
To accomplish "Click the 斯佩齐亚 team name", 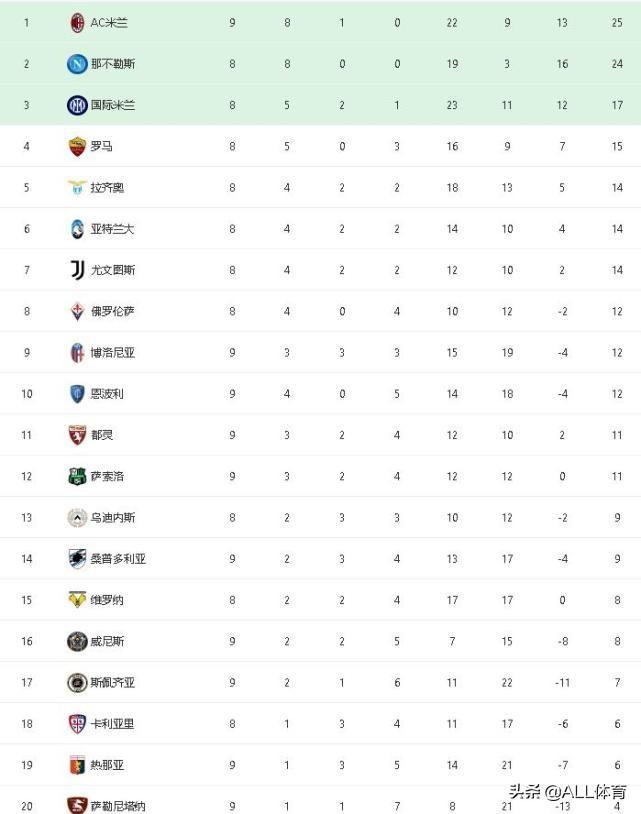I will click(x=113, y=683).
